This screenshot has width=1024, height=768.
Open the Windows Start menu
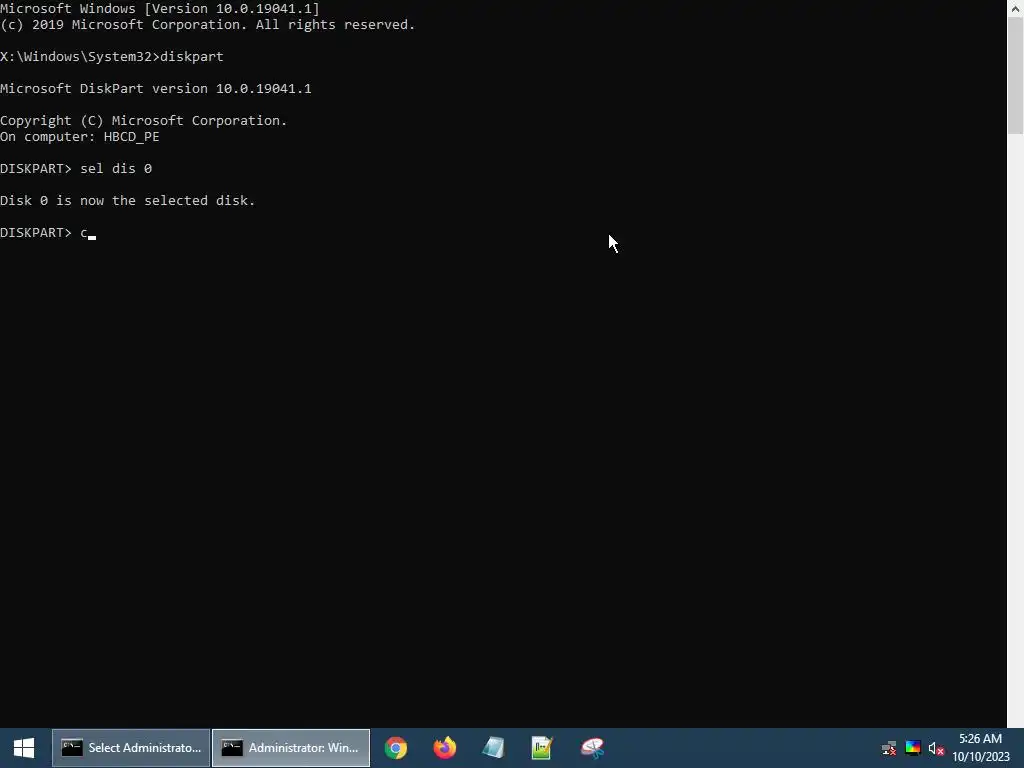coord(24,748)
